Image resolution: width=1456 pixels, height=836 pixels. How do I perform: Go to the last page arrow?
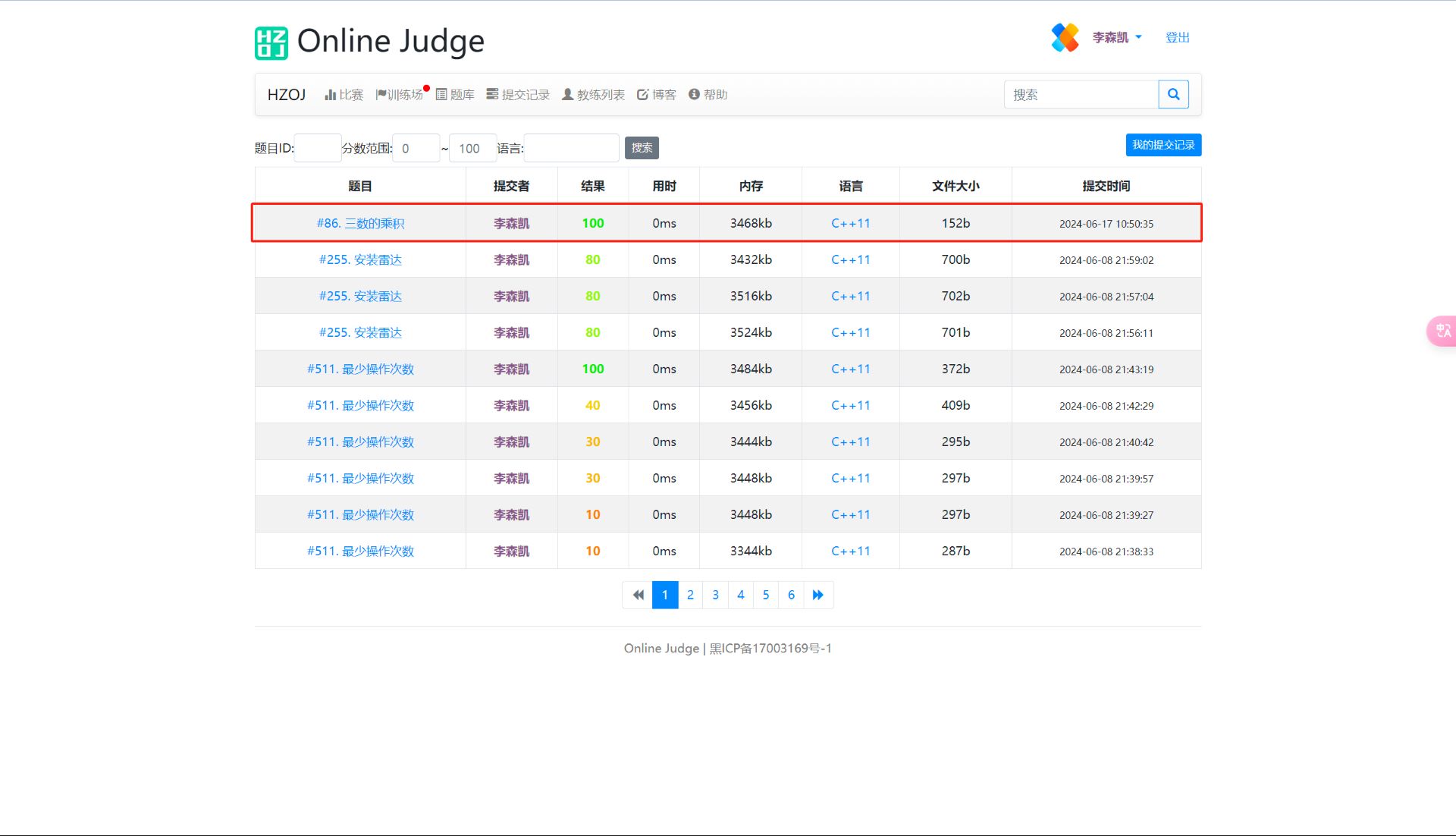point(818,595)
